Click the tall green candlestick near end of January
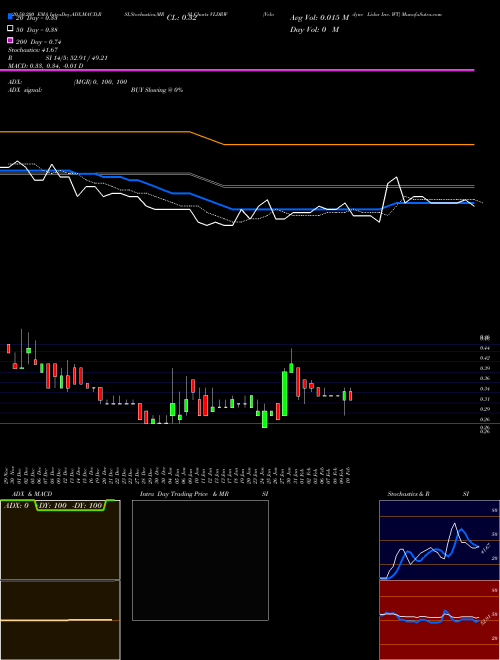This screenshot has width=500, height=660. [x=285, y=394]
